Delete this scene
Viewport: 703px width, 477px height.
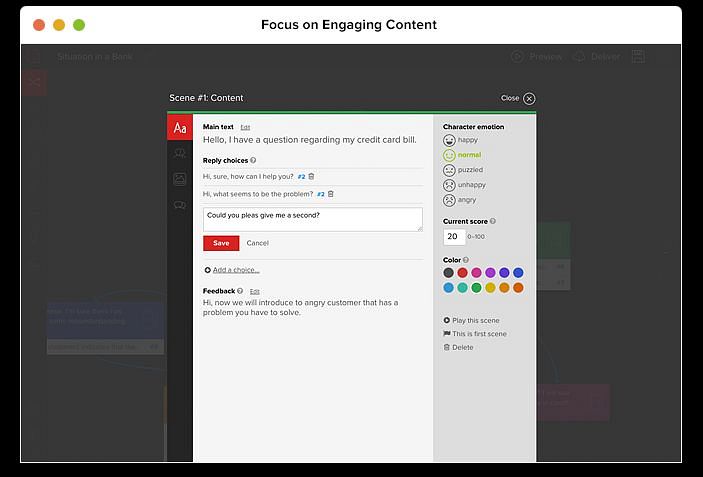(458, 347)
